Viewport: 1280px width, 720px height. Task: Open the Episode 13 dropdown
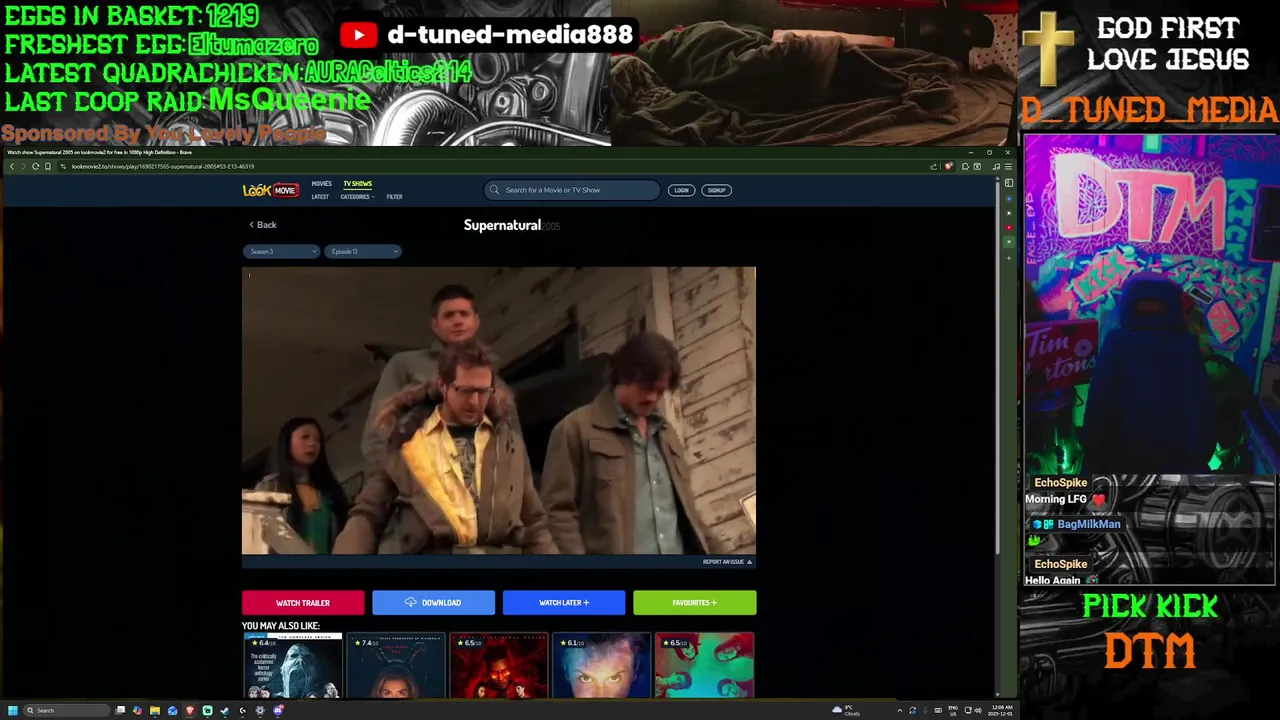(x=362, y=252)
